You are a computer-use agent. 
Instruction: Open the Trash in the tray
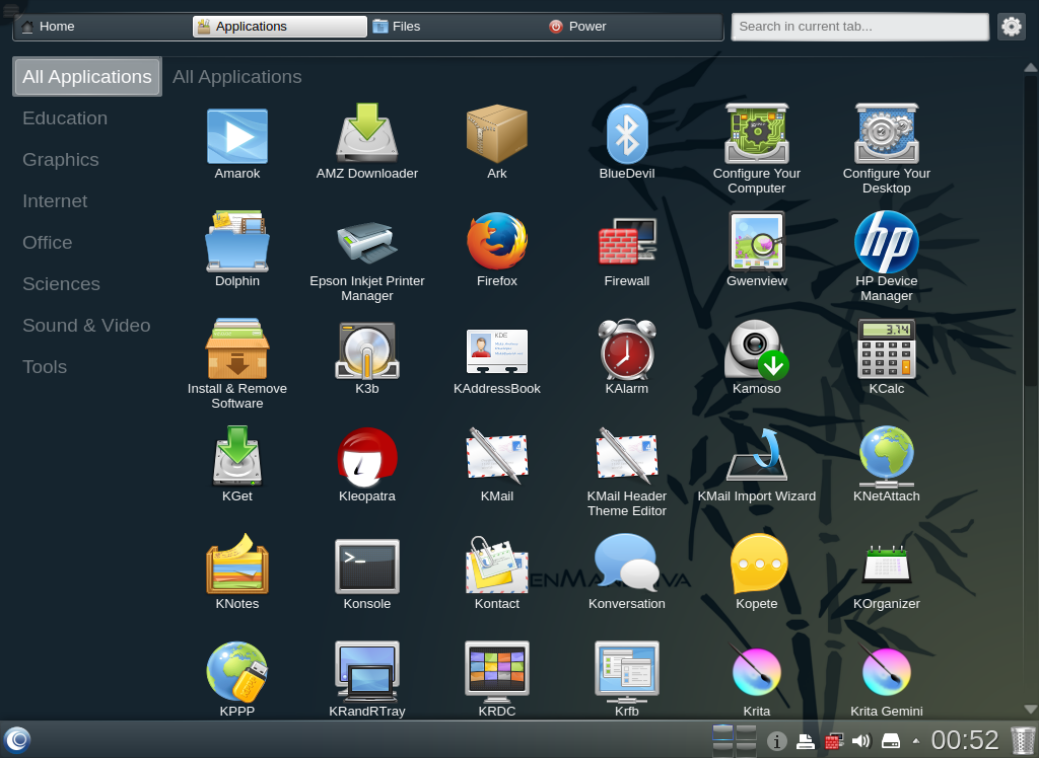[1021, 741]
